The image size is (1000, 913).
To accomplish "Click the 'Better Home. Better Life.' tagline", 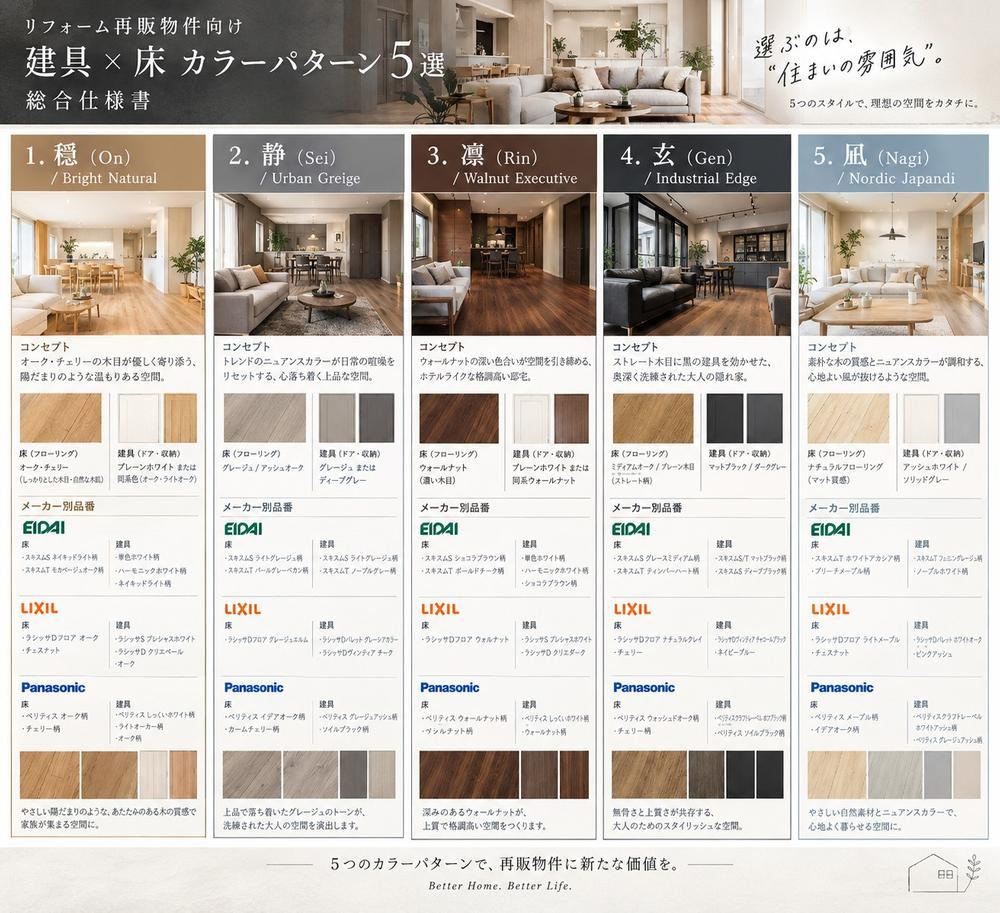I will coord(500,886).
